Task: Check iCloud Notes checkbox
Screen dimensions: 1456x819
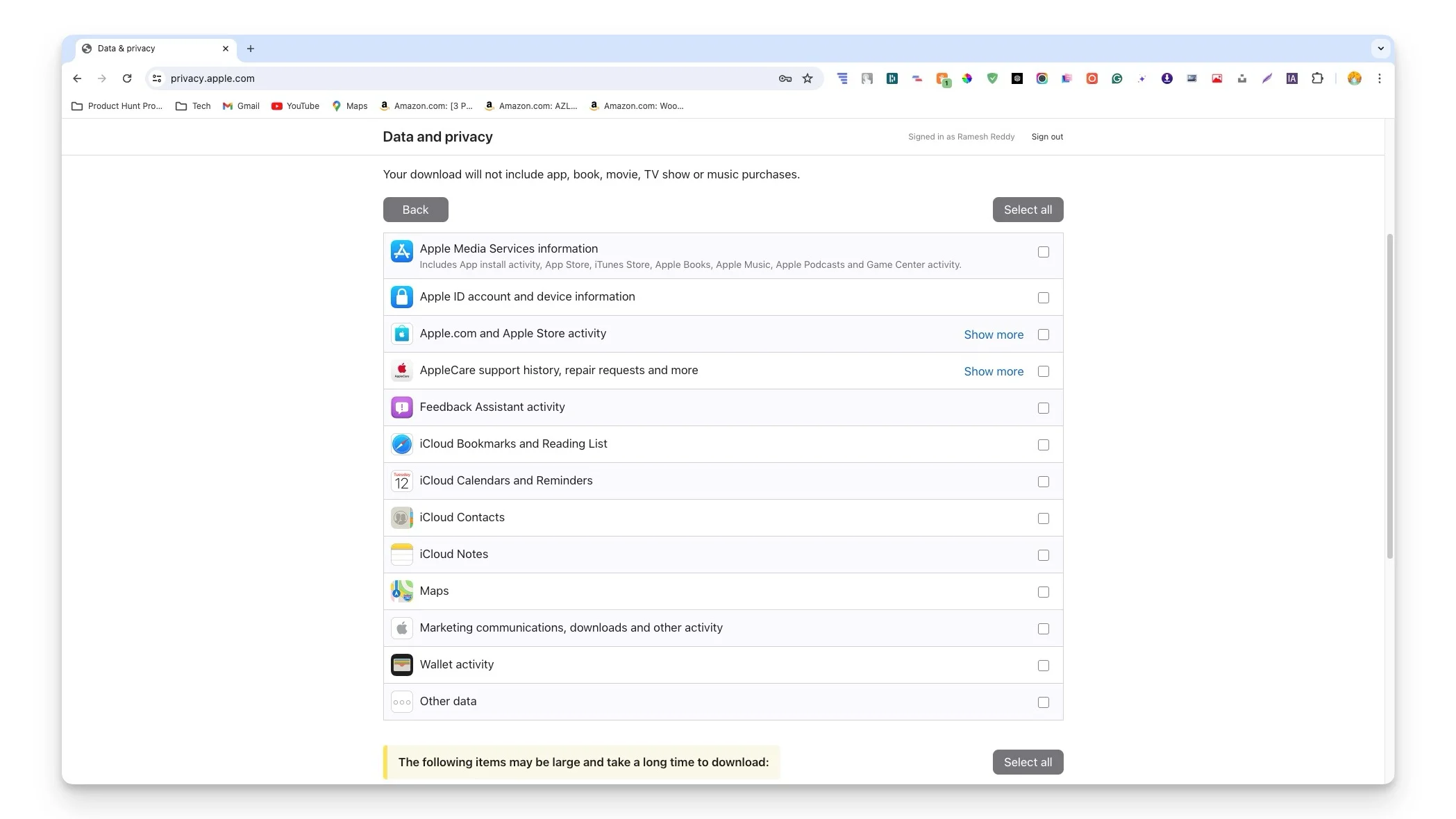Action: pos(1044,555)
